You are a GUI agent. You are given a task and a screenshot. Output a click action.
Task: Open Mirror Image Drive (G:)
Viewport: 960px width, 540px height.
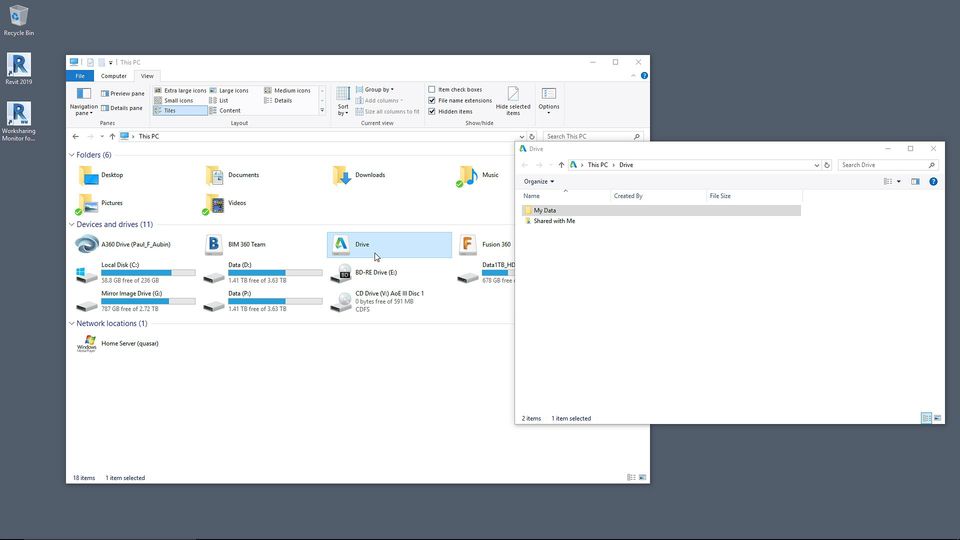coord(135,301)
